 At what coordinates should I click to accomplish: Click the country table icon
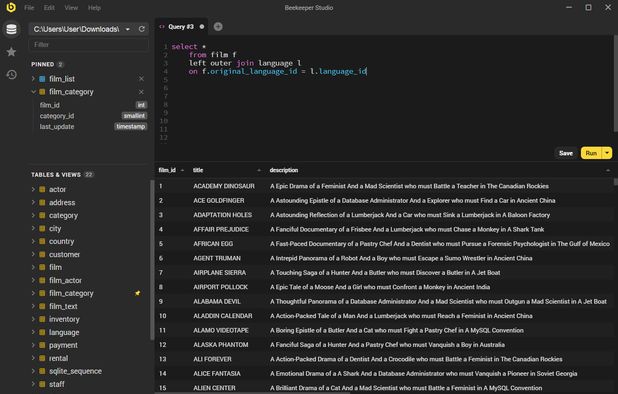pyautogui.click(x=42, y=241)
